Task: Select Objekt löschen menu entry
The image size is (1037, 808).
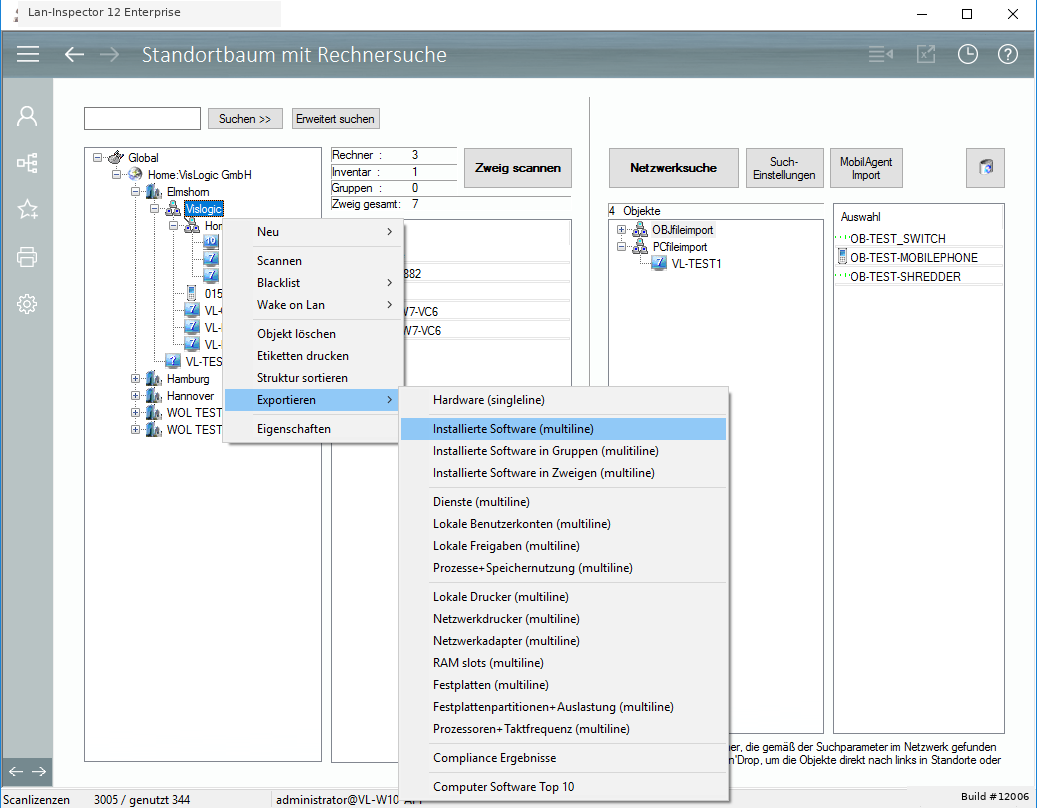Action: [312, 334]
